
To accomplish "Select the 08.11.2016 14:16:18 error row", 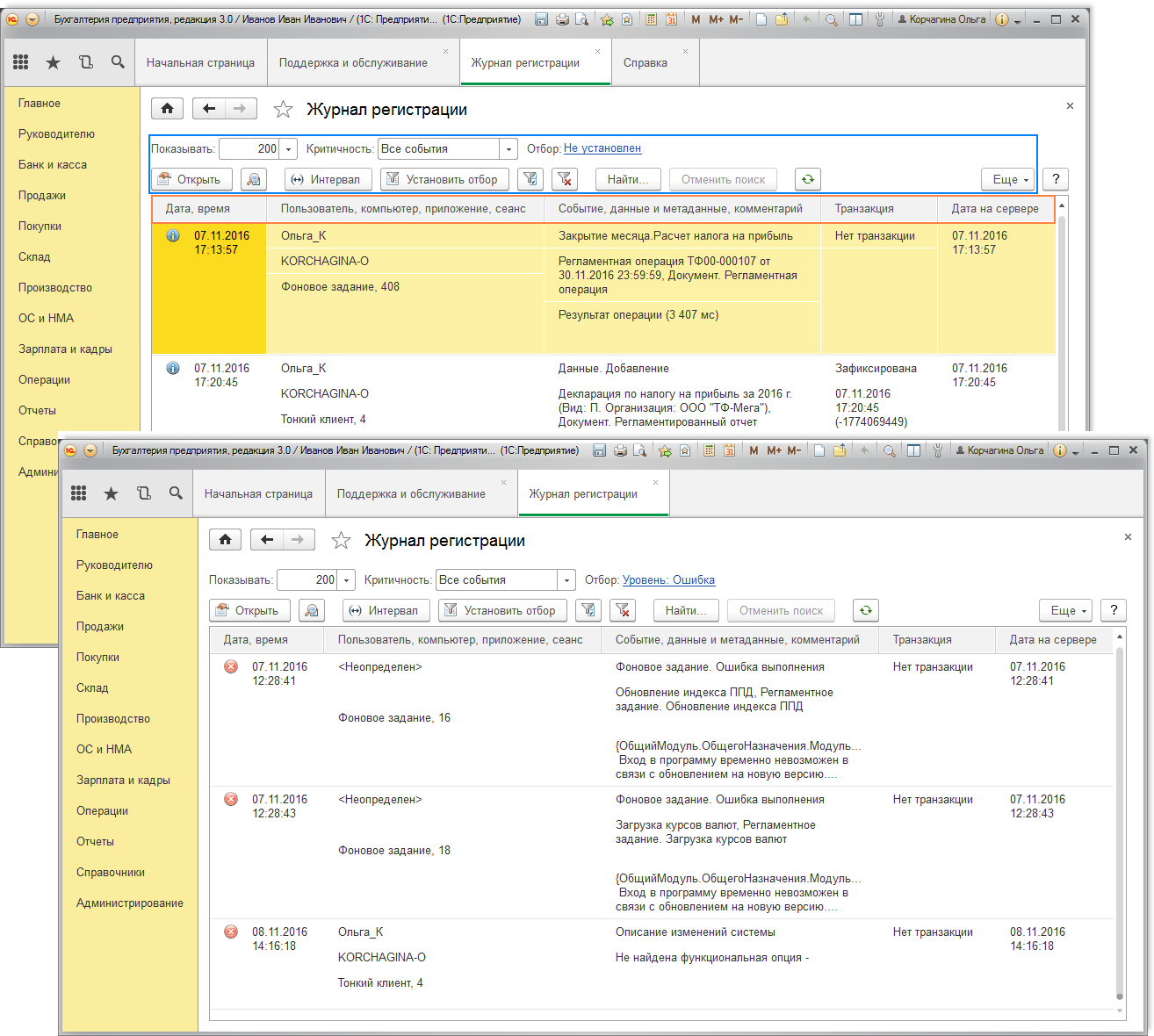I will point(661,964).
